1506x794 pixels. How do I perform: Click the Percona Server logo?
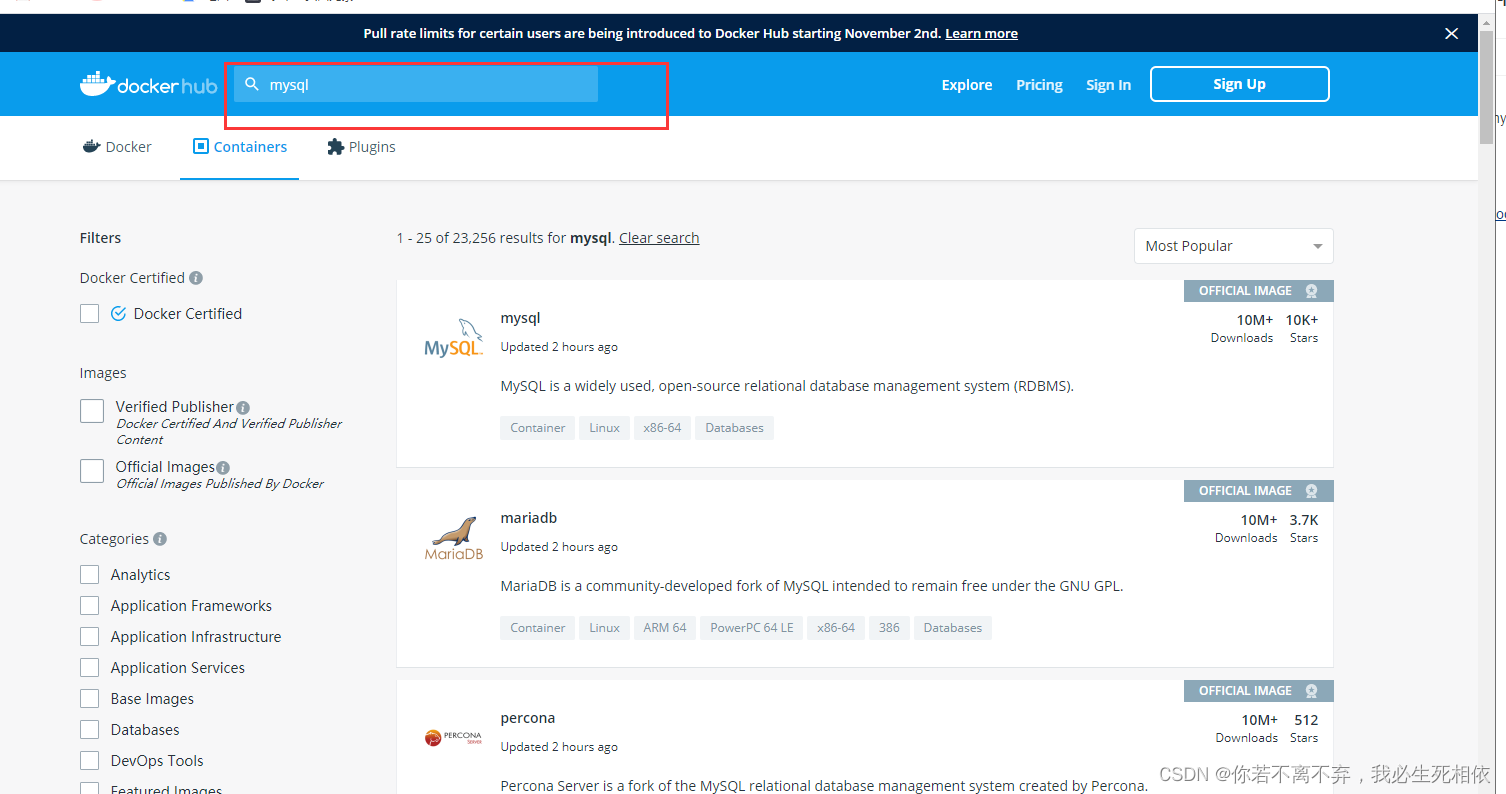tap(454, 738)
